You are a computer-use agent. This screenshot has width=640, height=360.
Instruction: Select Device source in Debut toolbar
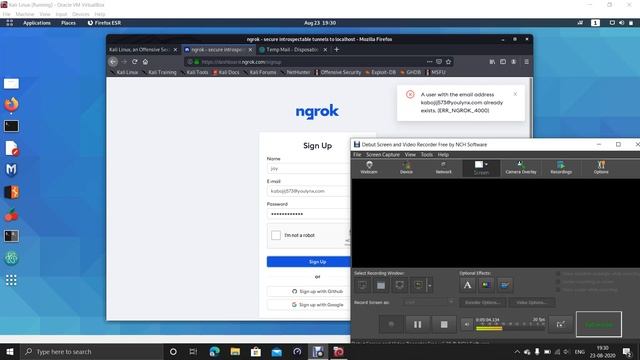tap(406, 168)
